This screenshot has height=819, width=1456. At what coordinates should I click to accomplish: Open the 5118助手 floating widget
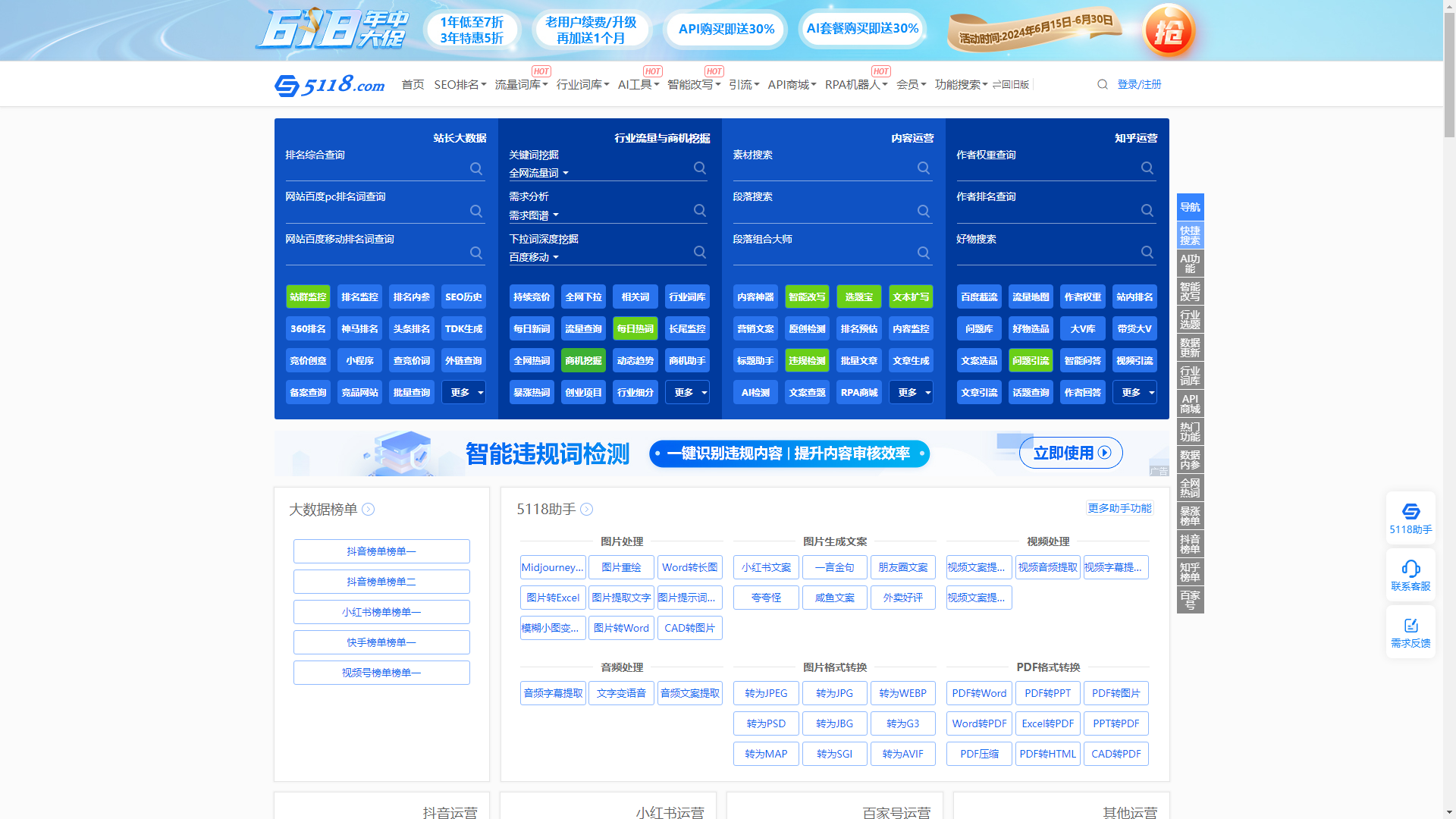point(1410,518)
